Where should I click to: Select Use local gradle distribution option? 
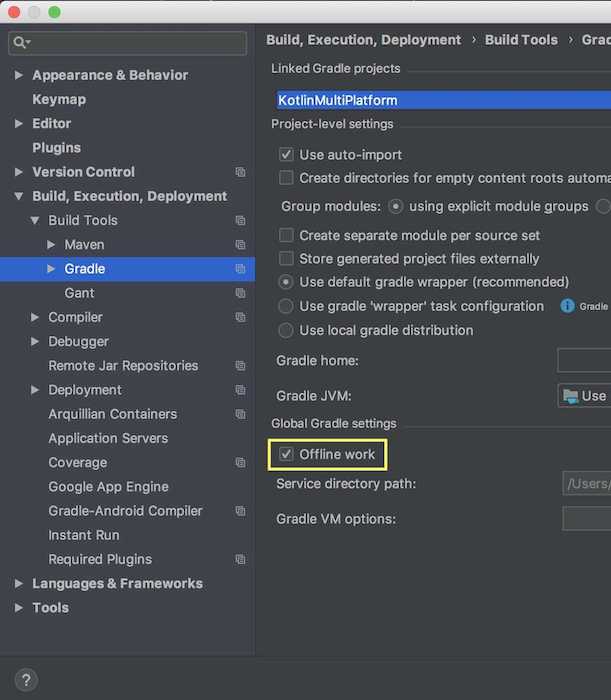(286, 330)
